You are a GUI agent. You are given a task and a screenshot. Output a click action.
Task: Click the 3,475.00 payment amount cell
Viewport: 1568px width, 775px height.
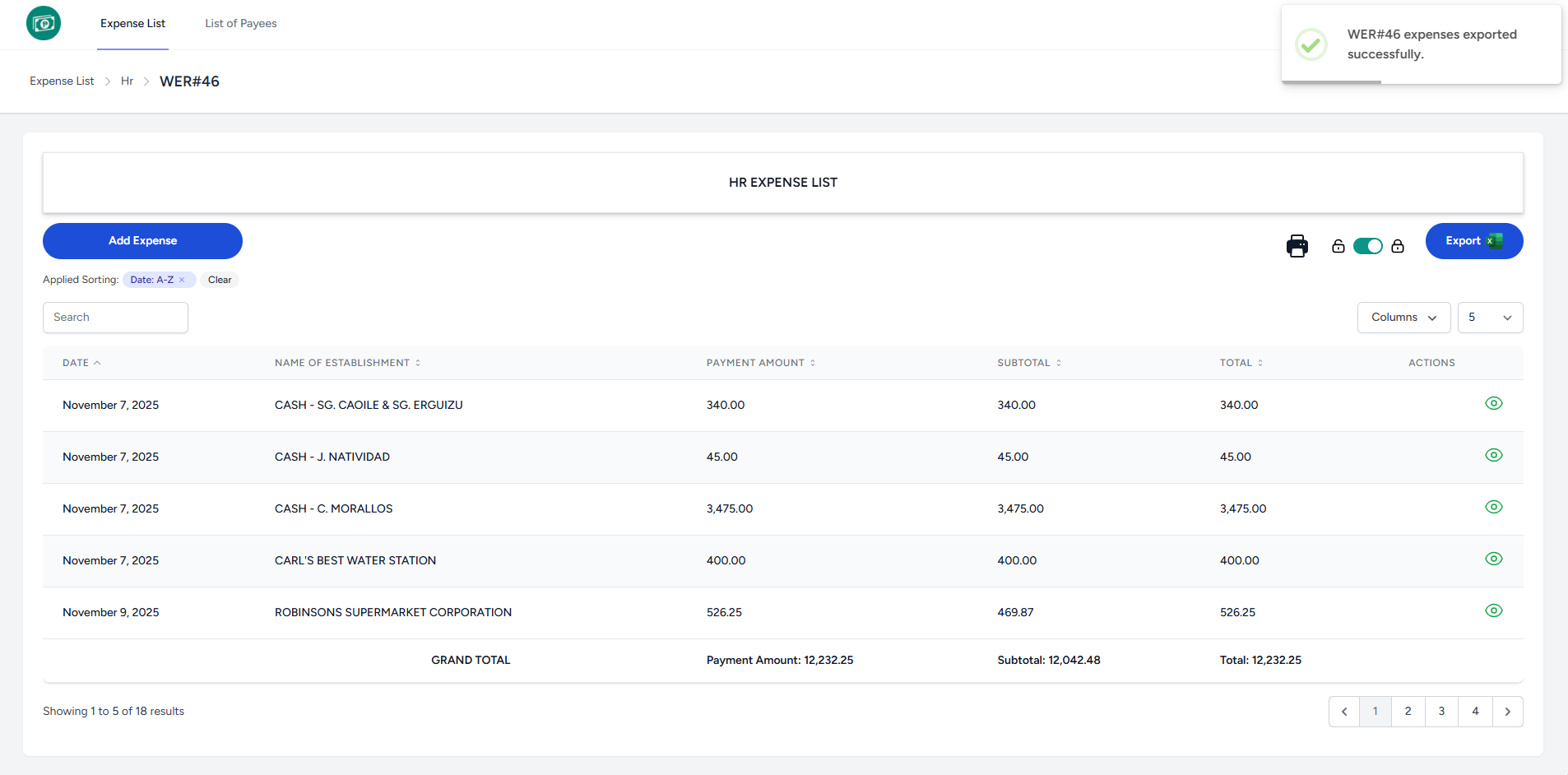point(730,509)
